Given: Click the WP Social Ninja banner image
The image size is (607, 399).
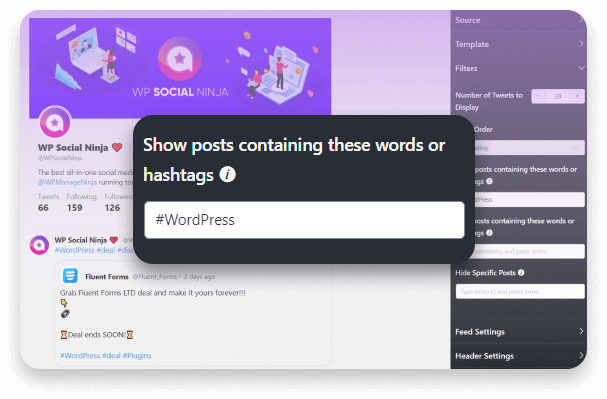Looking at the screenshot, I should coord(180,67).
